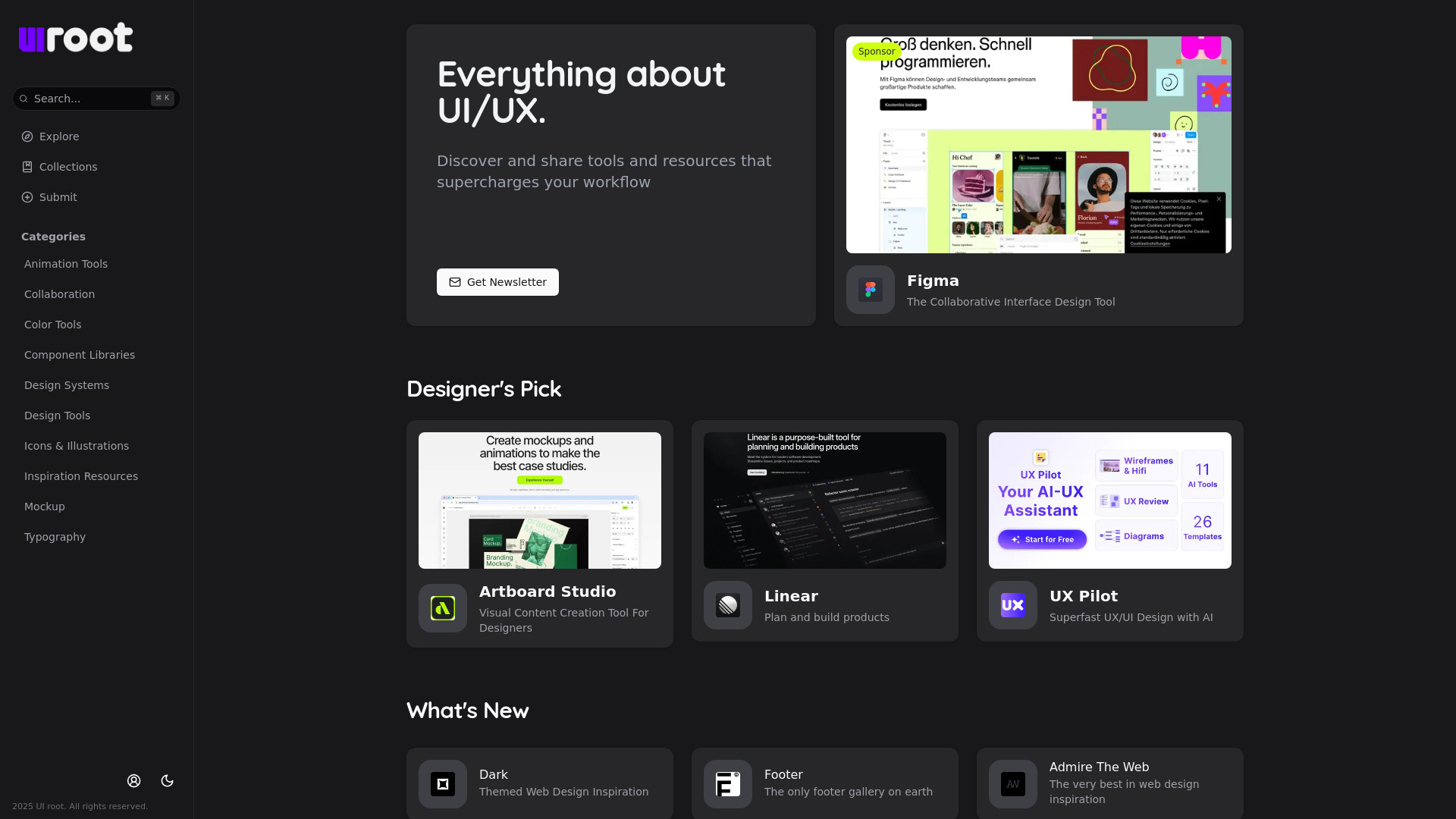Click the Admire The Web icon

(x=1012, y=784)
